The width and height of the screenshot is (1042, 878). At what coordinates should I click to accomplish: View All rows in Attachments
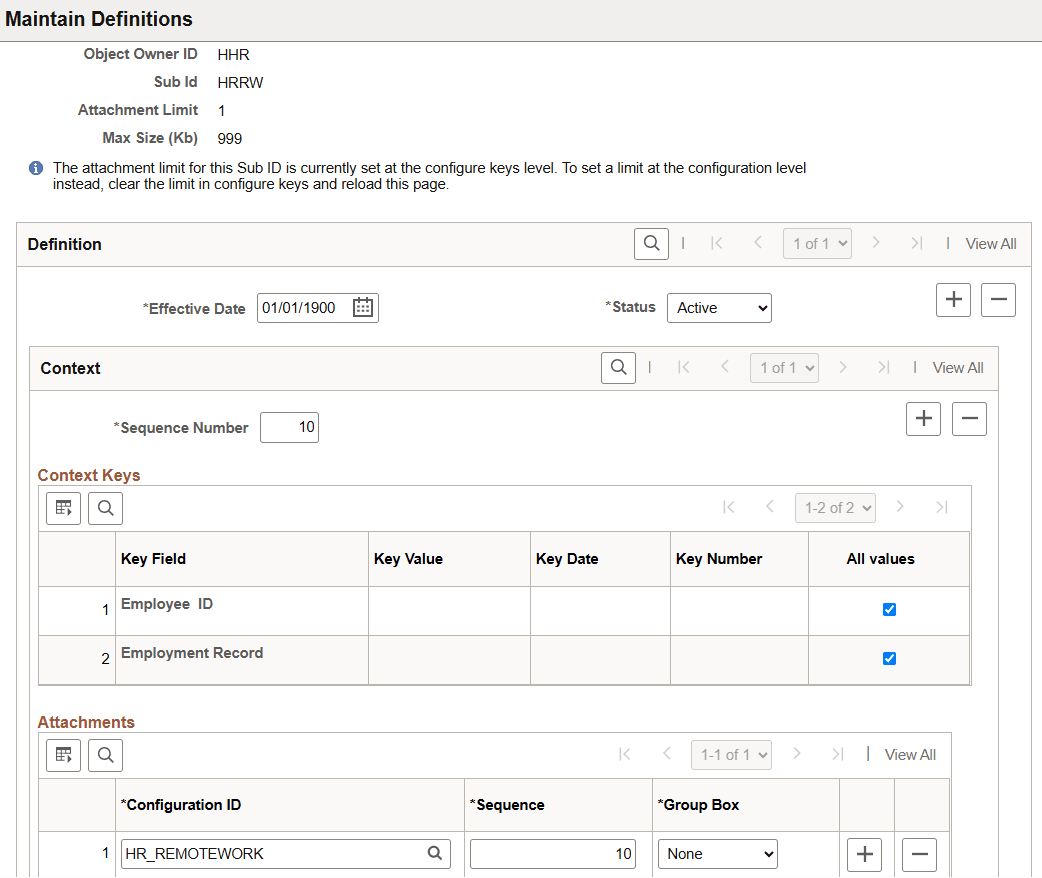click(x=909, y=754)
